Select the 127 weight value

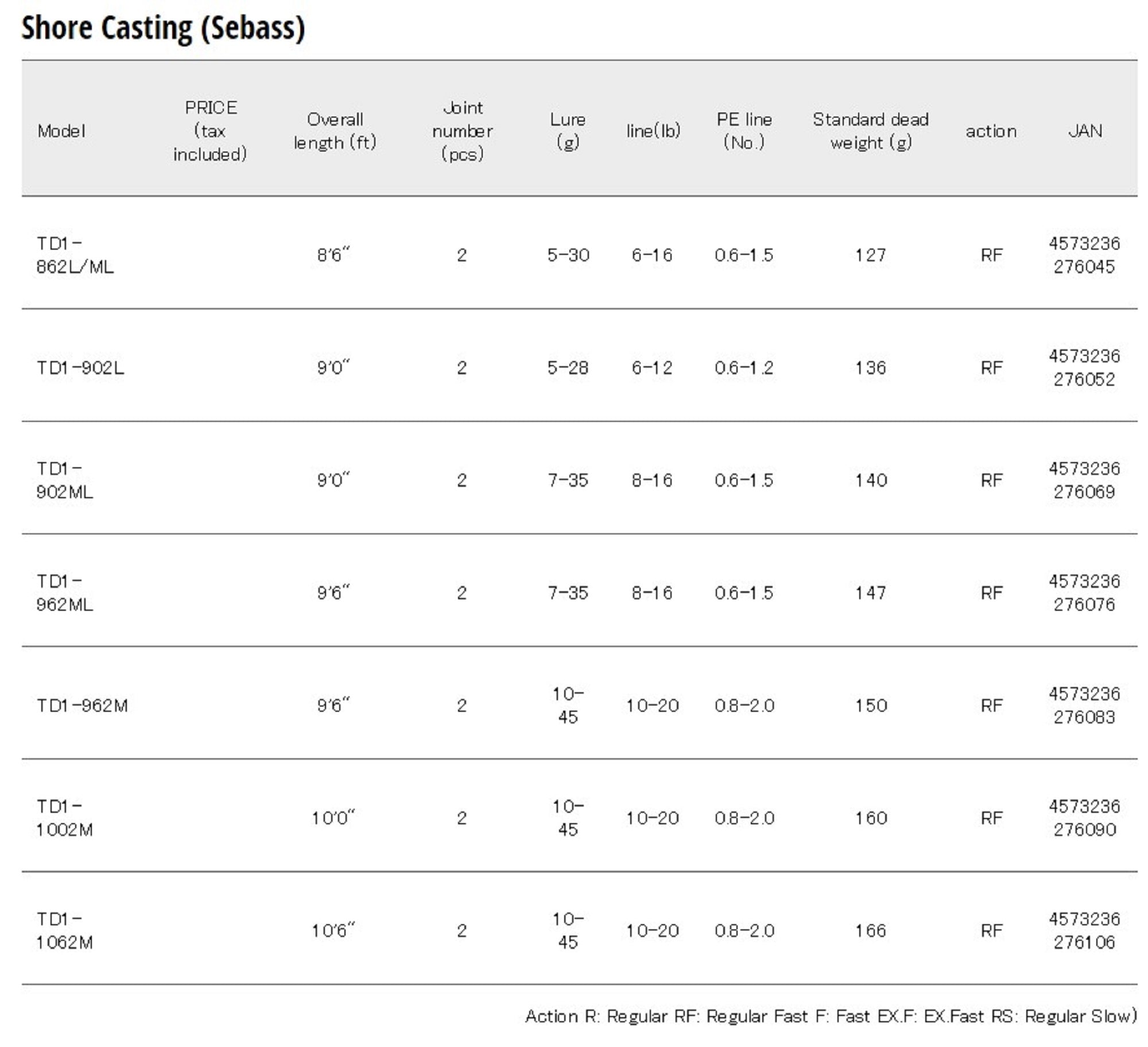[870, 255]
